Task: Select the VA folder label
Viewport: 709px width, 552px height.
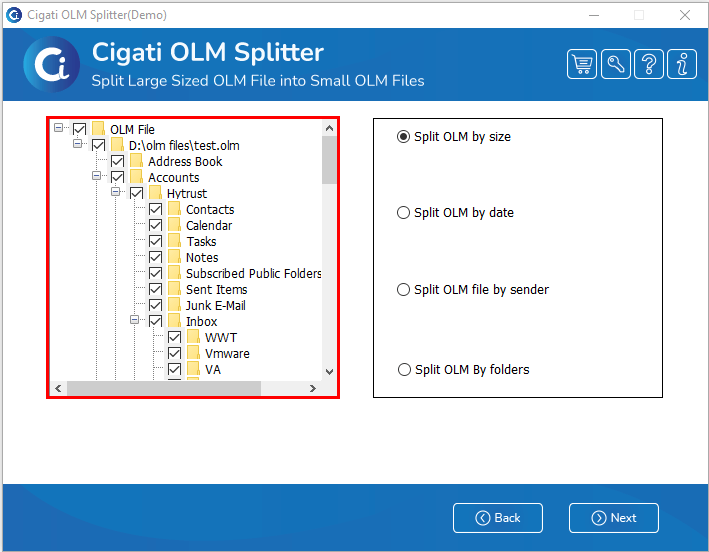Action: (213, 370)
